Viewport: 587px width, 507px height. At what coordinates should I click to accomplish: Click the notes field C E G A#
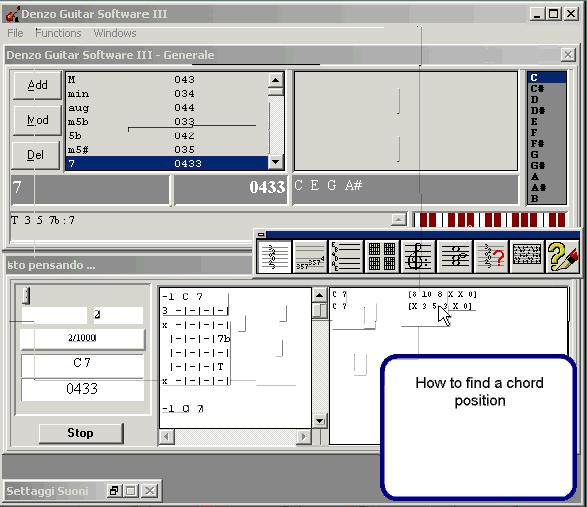pos(405,190)
